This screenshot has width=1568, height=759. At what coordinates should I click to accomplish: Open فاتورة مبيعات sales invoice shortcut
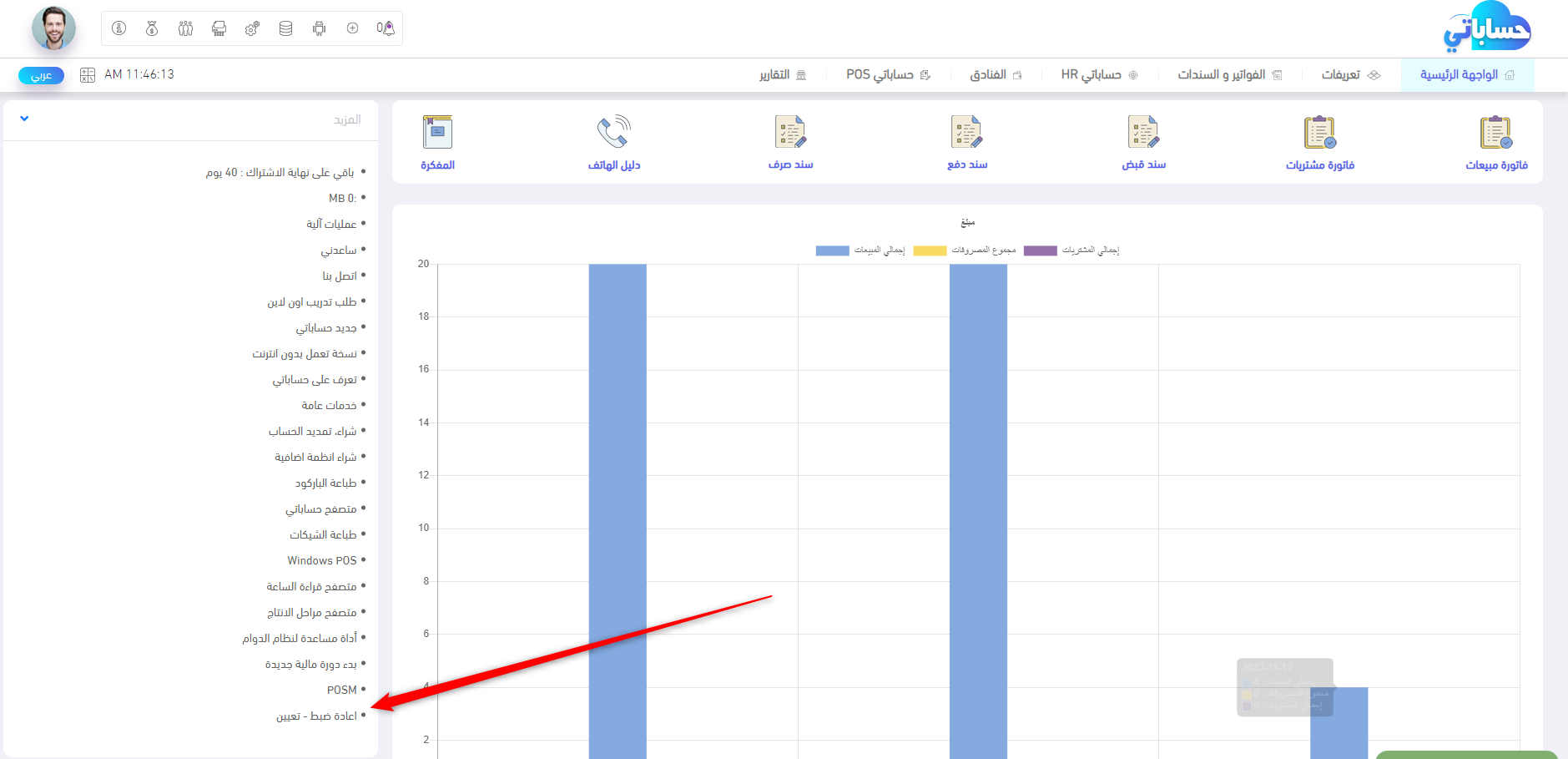[x=1495, y=143]
